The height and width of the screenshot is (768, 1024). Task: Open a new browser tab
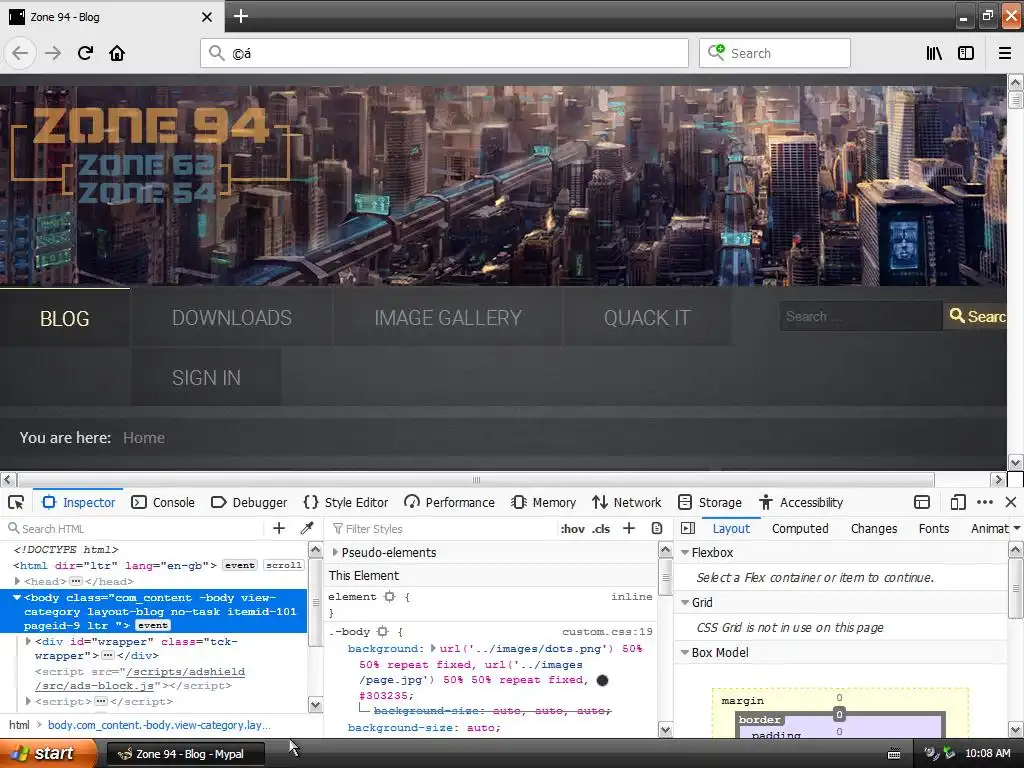(240, 16)
